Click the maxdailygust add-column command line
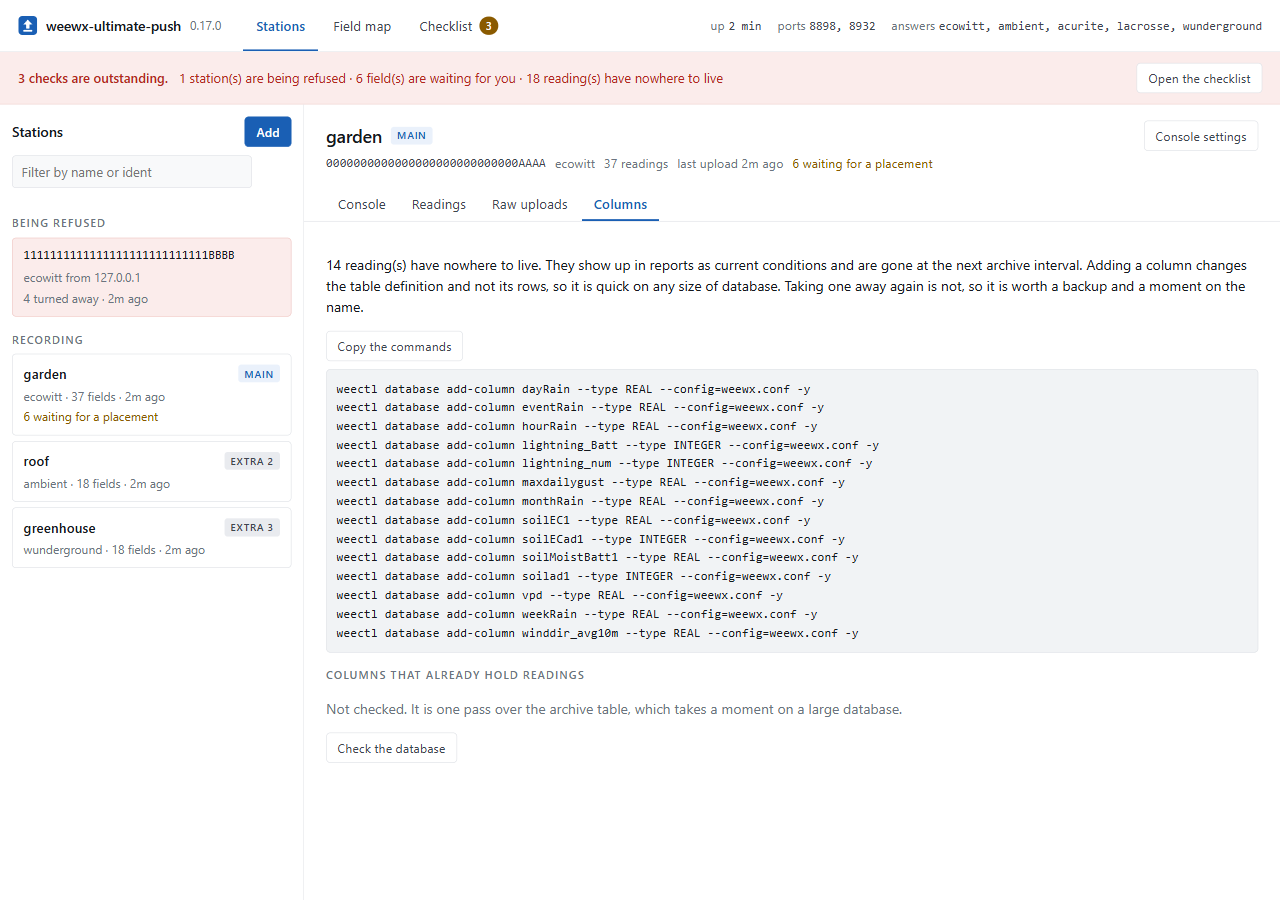Viewport: 1280px width, 900px height. pos(590,482)
